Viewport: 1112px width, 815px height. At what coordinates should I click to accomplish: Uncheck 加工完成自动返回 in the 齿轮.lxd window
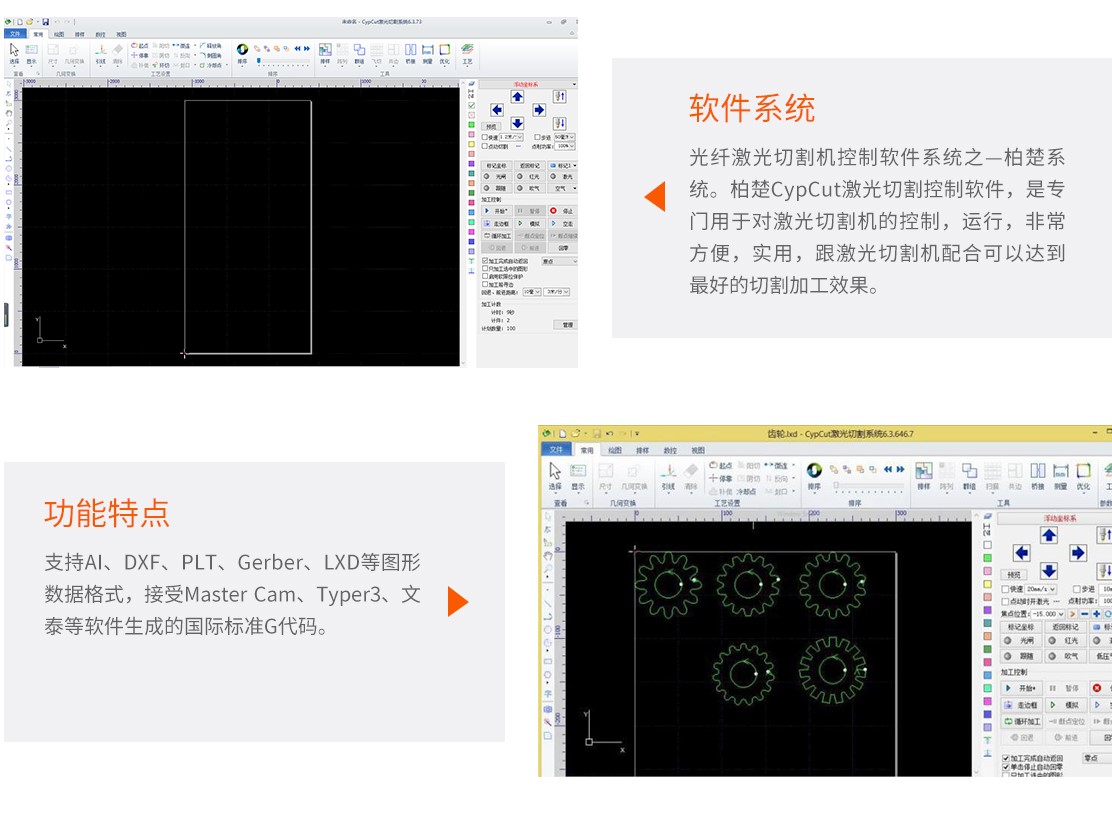1006,758
